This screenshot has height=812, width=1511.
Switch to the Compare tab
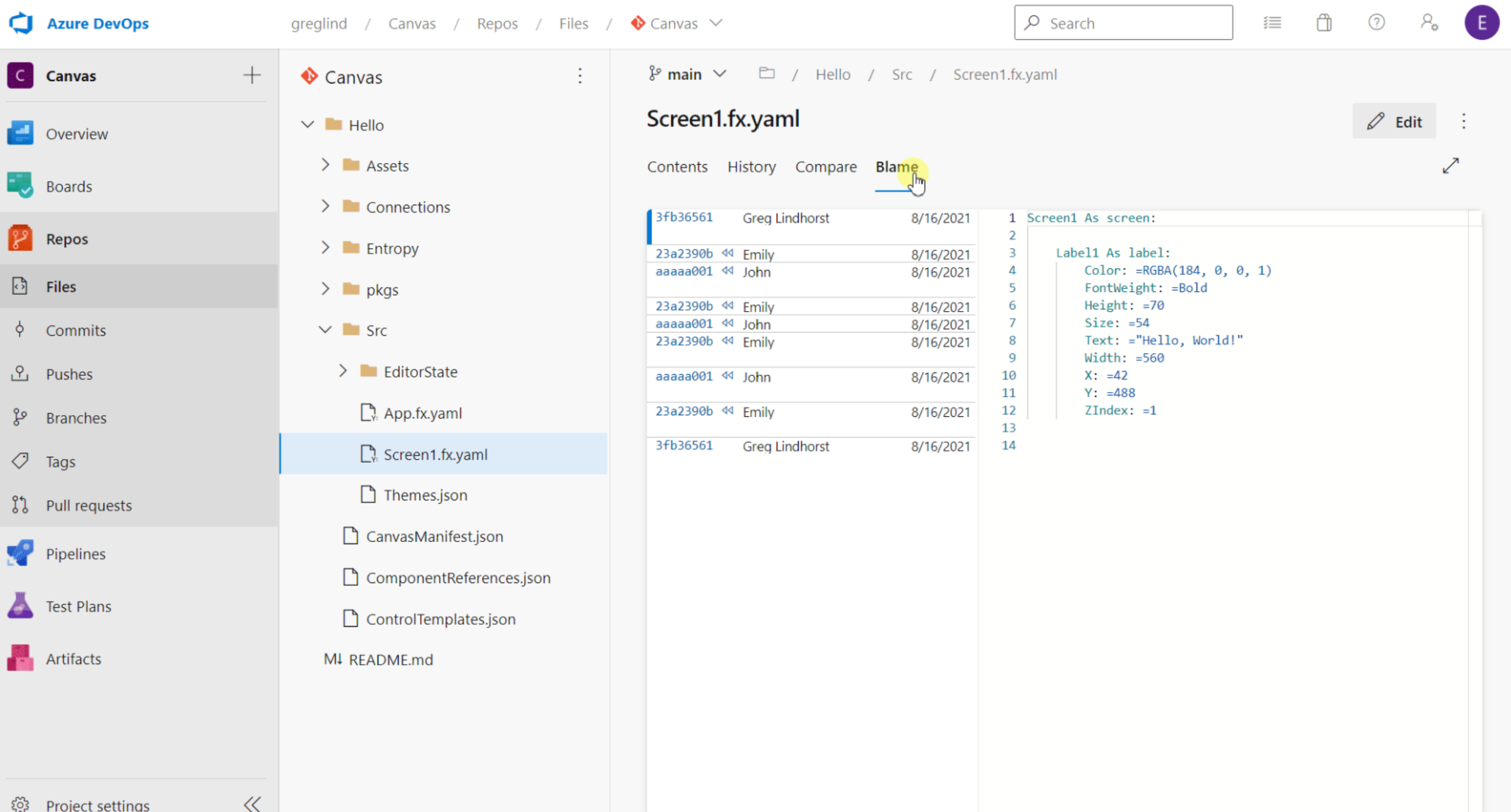(x=825, y=167)
